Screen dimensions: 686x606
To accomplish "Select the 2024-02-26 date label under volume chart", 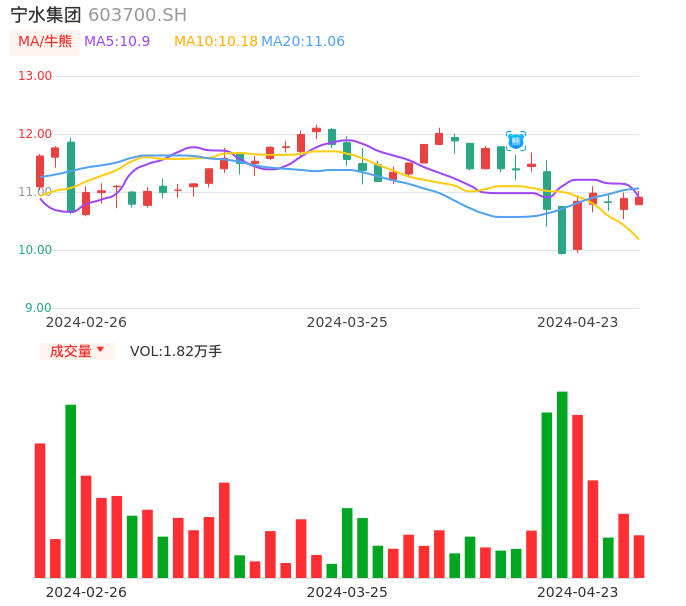I will 86,592.
